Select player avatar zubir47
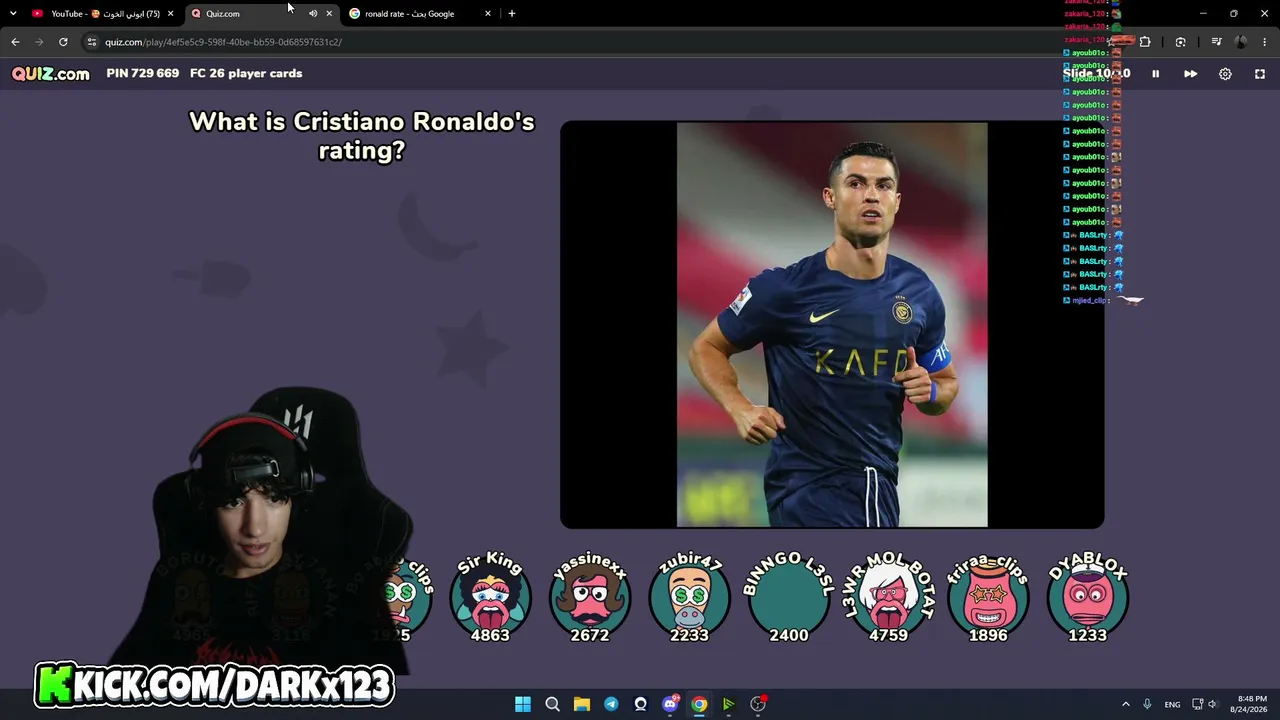The height and width of the screenshot is (720, 1280). pos(689,598)
